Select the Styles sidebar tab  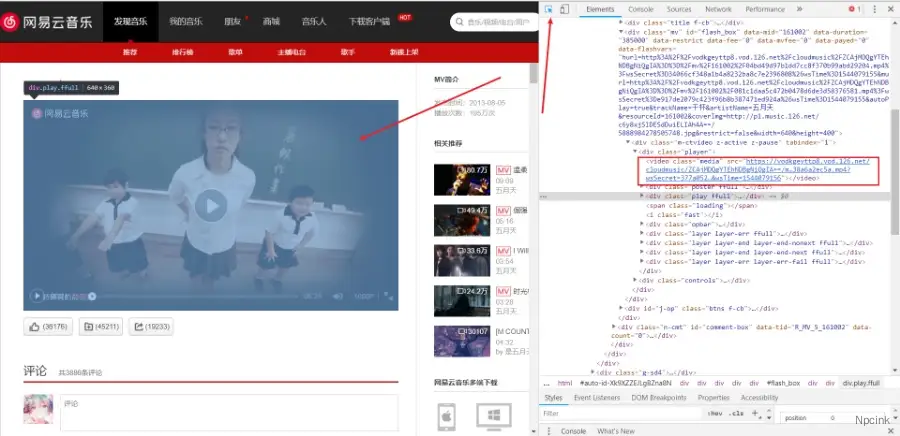(553, 398)
